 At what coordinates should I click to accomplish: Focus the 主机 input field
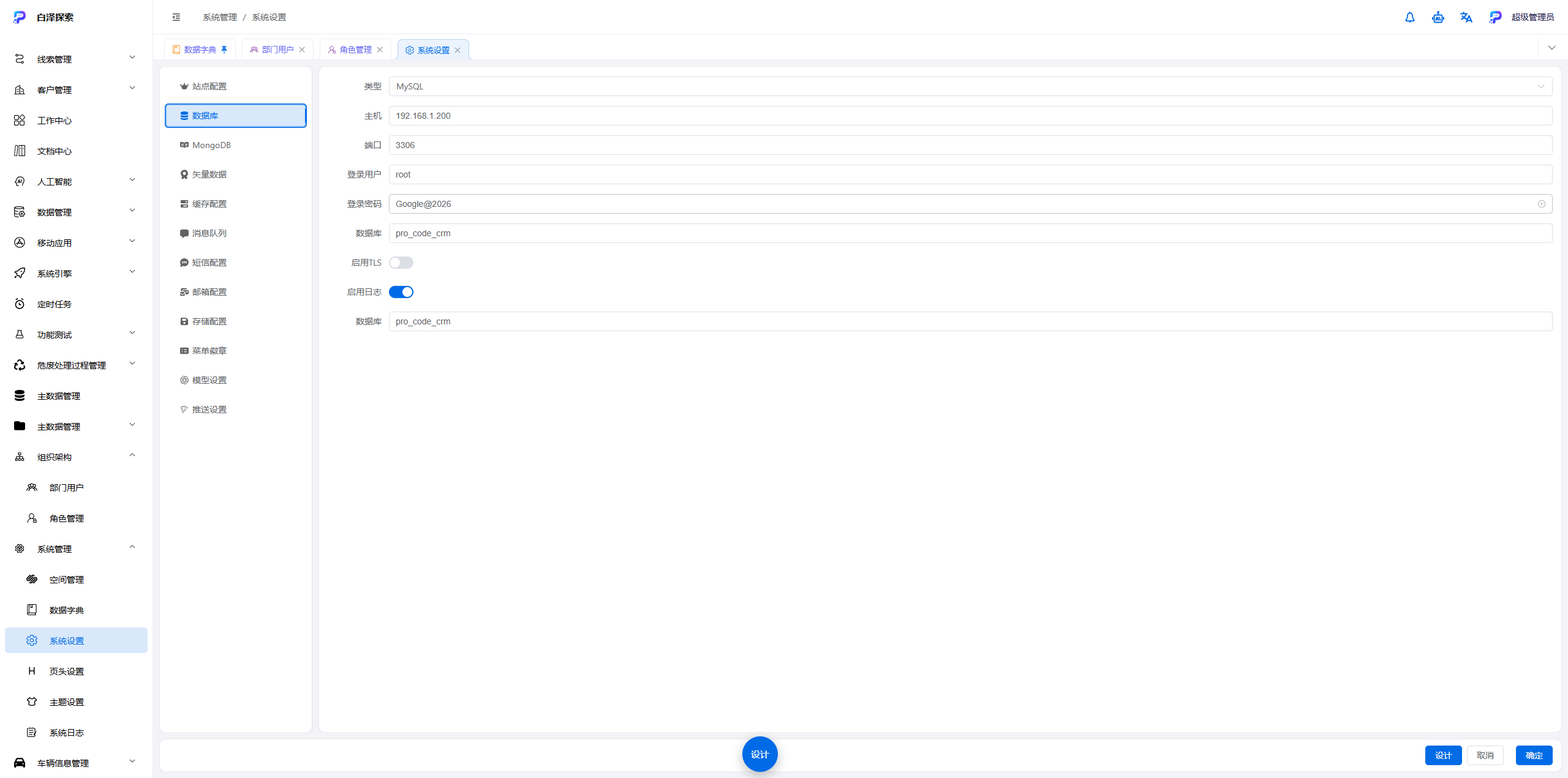970,116
